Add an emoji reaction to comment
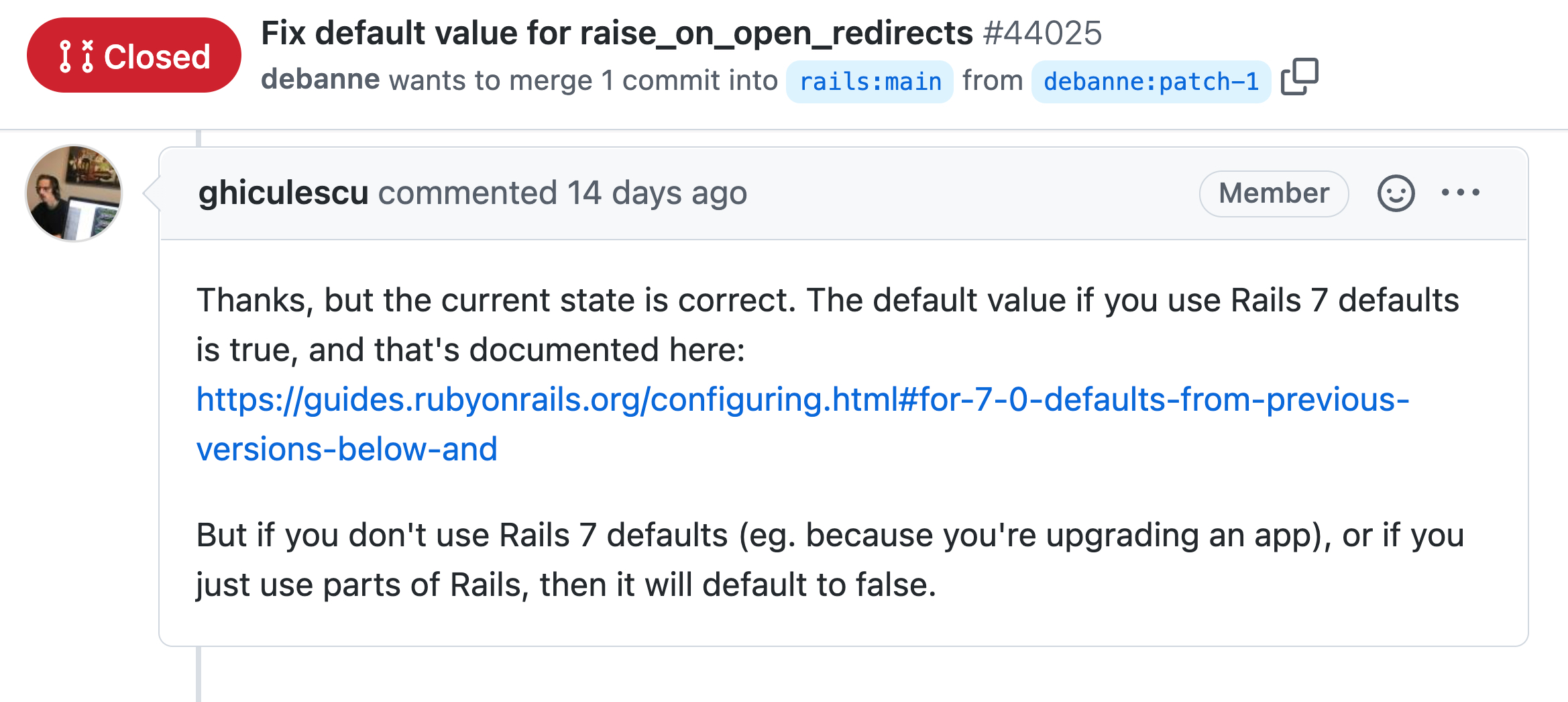 pyautogui.click(x=1396, y=193)
